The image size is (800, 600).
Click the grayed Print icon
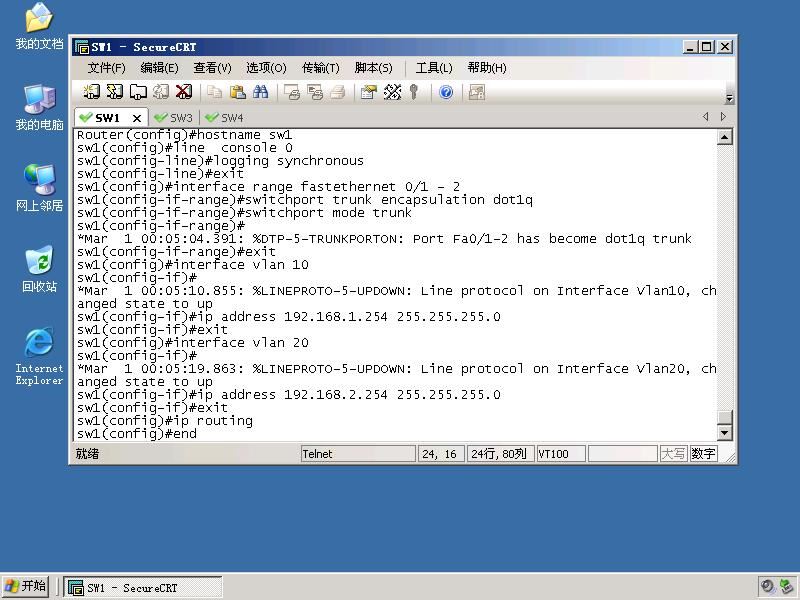click(x=337, y=92)
